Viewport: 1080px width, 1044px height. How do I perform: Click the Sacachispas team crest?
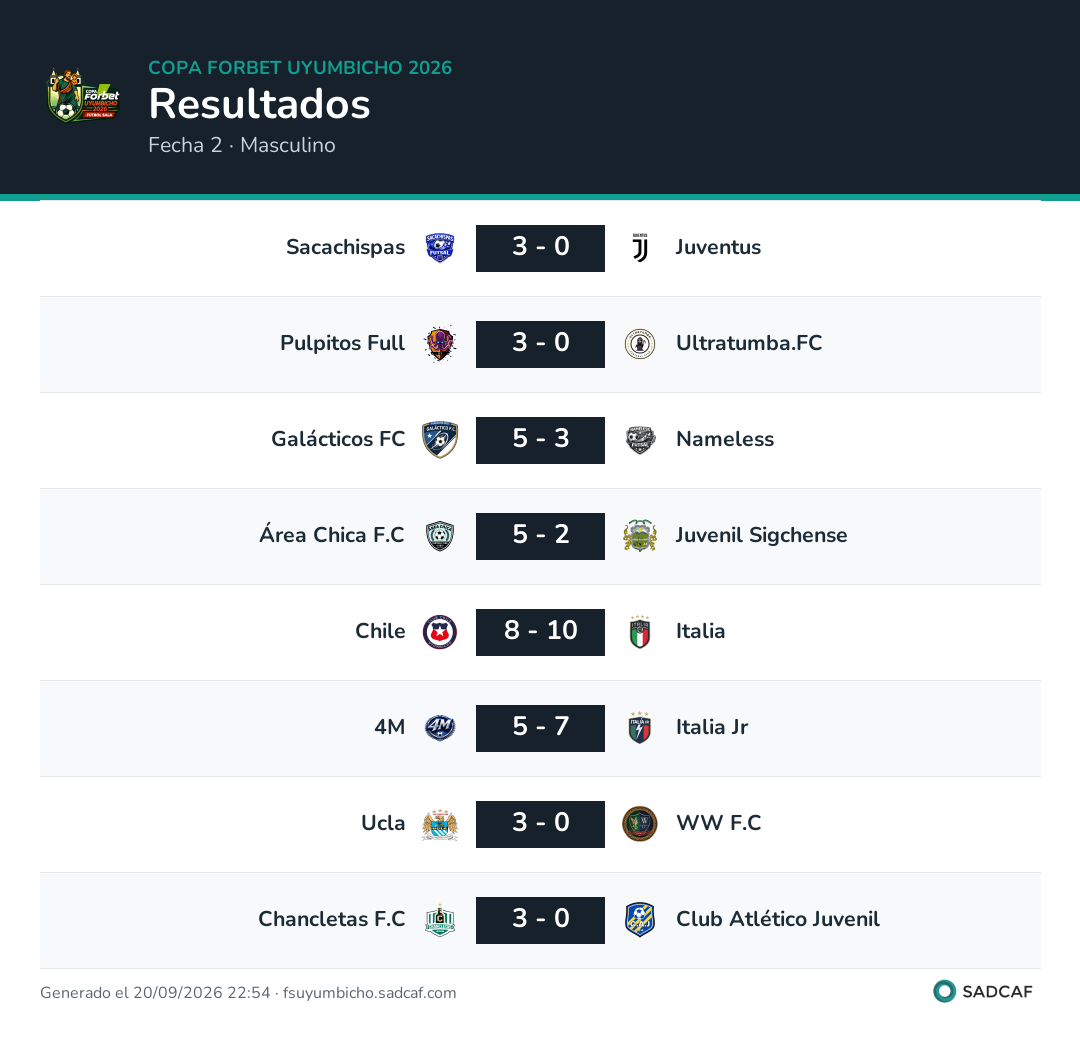tap(439, 248)
